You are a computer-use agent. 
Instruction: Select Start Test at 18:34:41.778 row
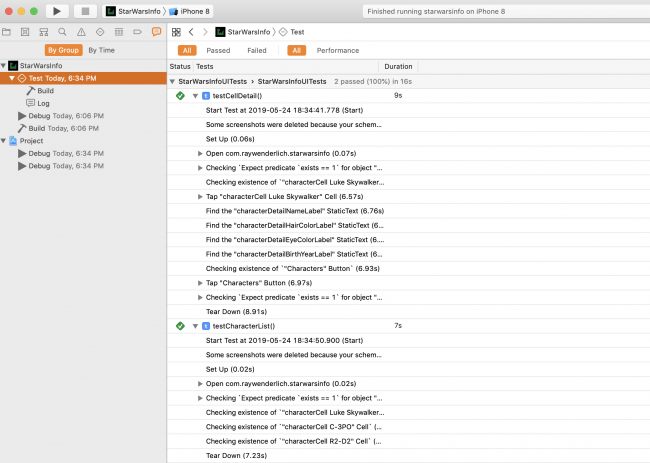(x=408, y=110)
